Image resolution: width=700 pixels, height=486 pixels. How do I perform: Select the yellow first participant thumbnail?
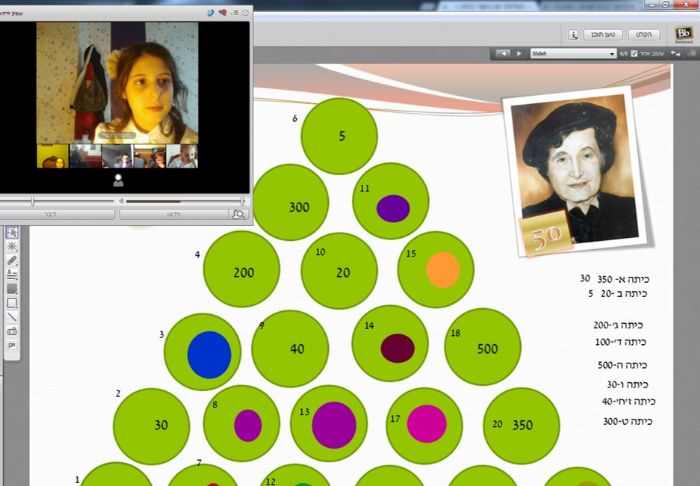(x=53, y=156)
